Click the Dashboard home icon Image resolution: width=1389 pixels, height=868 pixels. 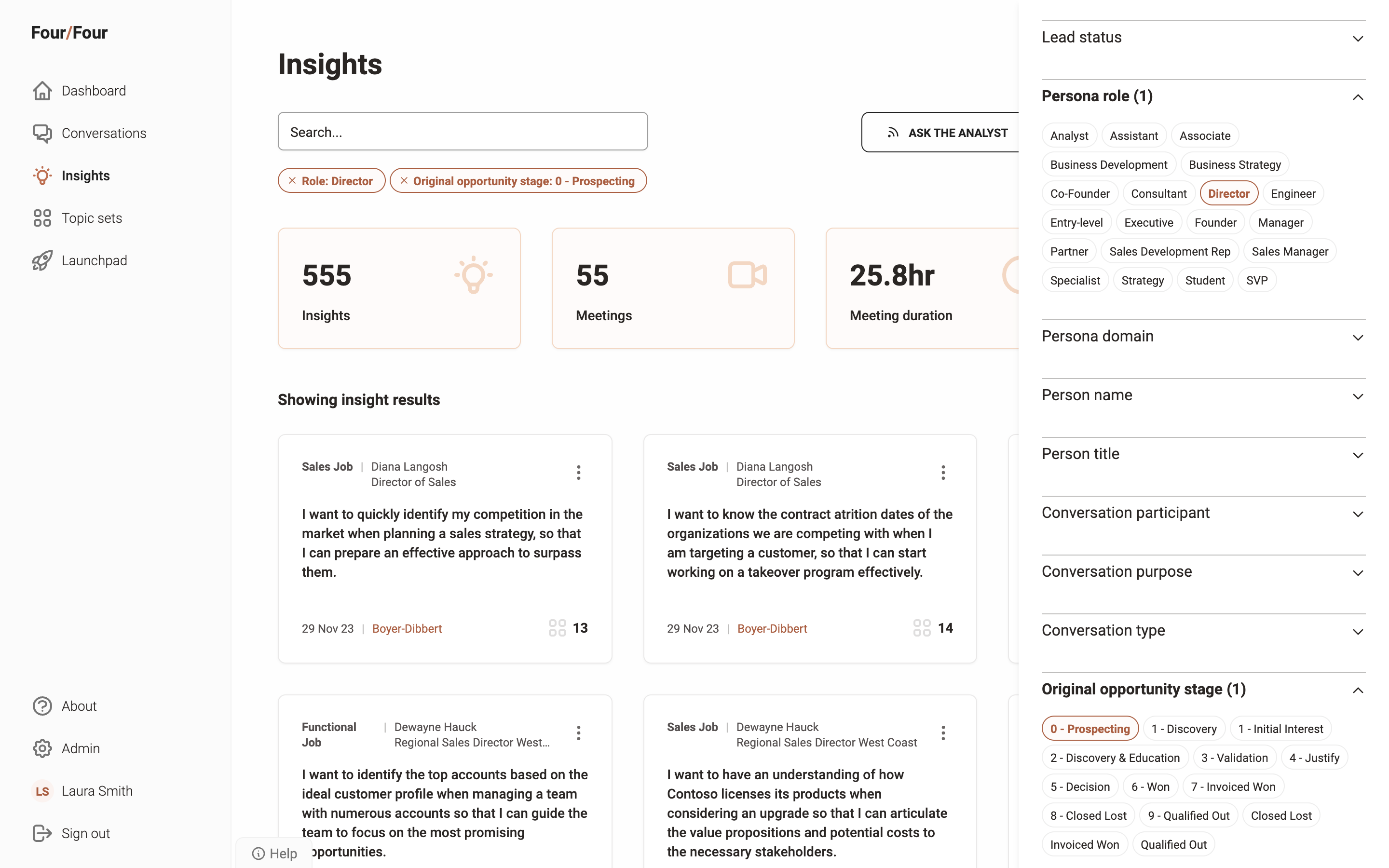tap(42, 91)
